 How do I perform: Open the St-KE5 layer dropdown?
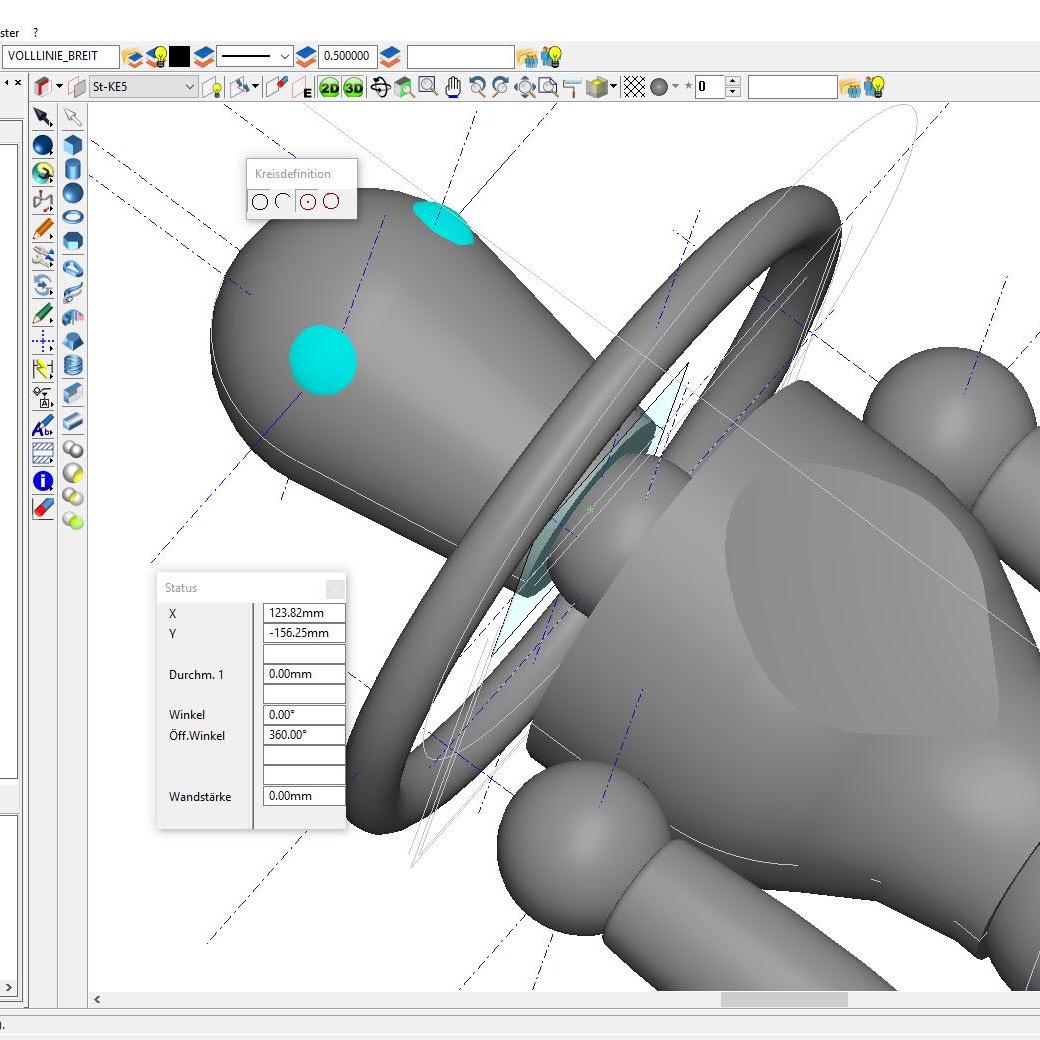[190, 87]
